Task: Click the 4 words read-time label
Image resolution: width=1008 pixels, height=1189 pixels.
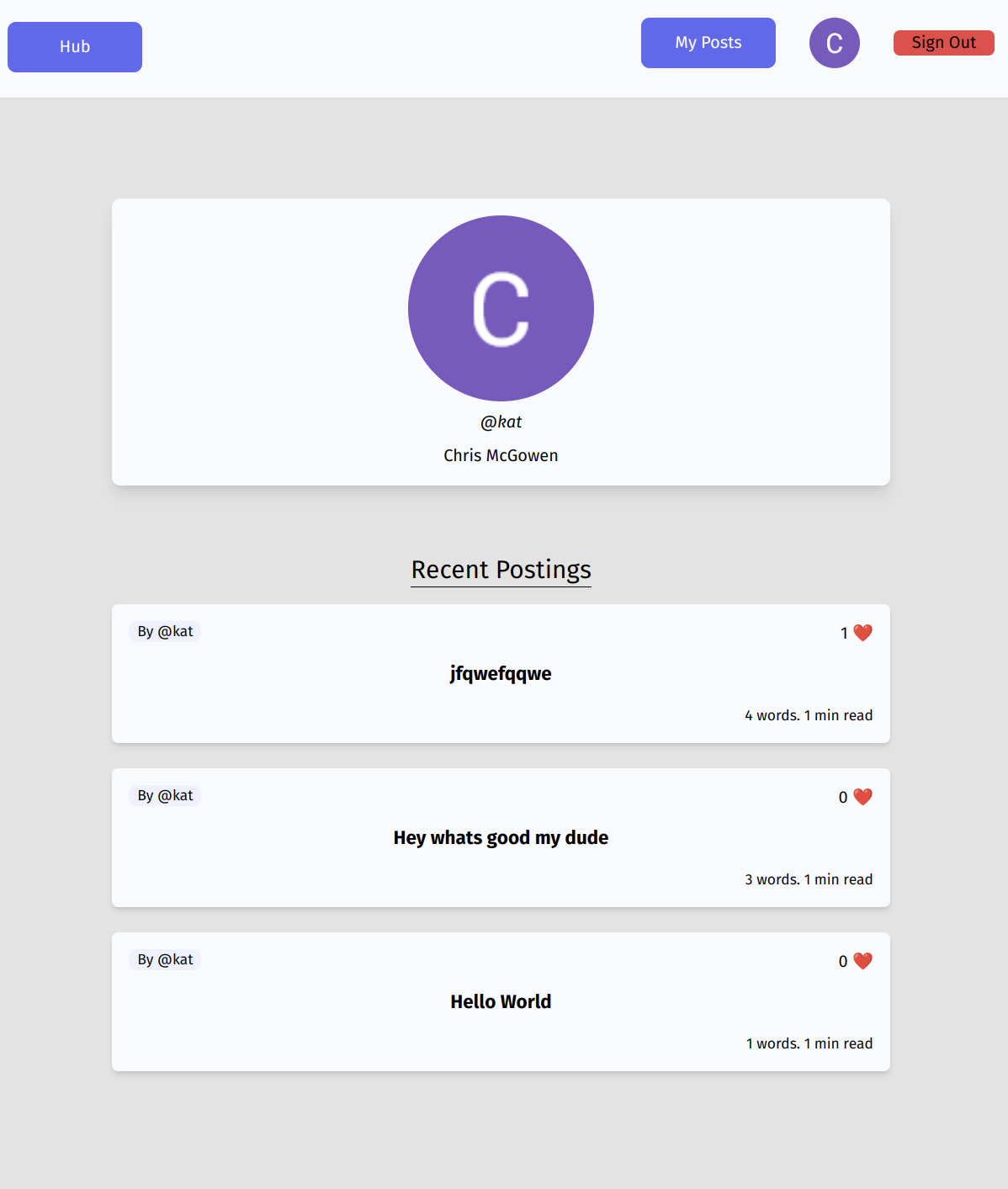Action: click(x=808, y=715)
